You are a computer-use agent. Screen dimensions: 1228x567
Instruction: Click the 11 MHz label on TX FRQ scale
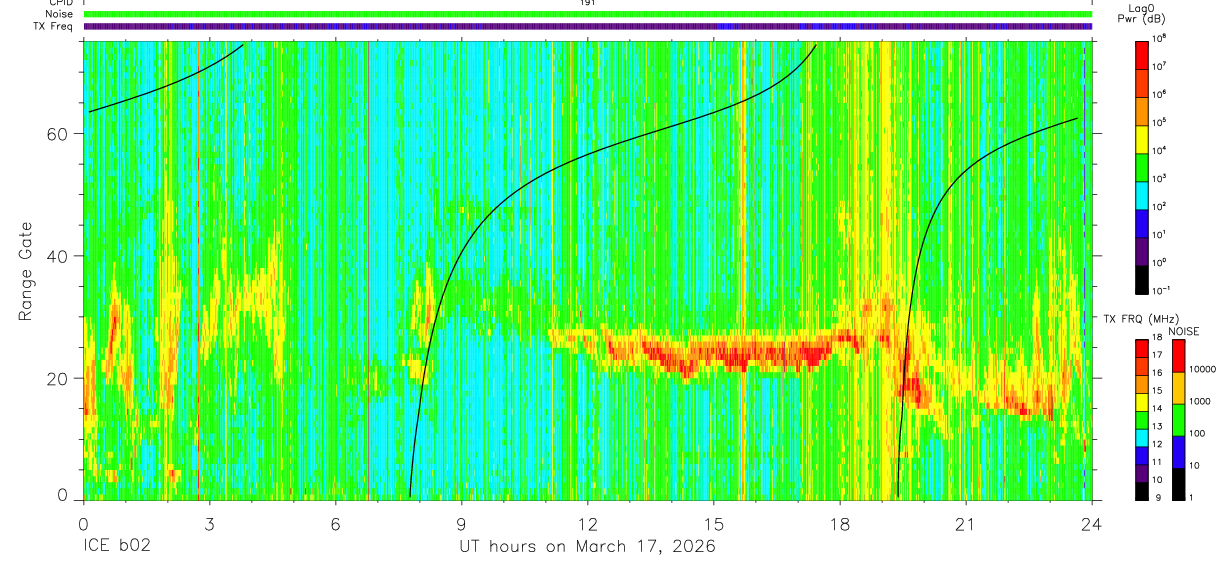(1158, 461)
